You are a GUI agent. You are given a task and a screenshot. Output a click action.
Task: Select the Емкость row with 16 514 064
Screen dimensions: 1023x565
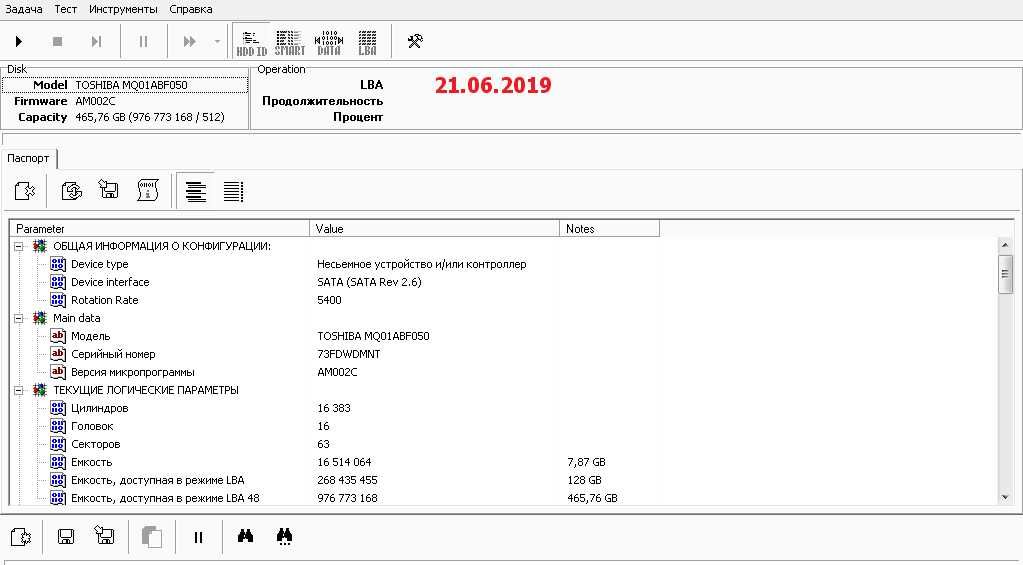click(x=502, y=462)
